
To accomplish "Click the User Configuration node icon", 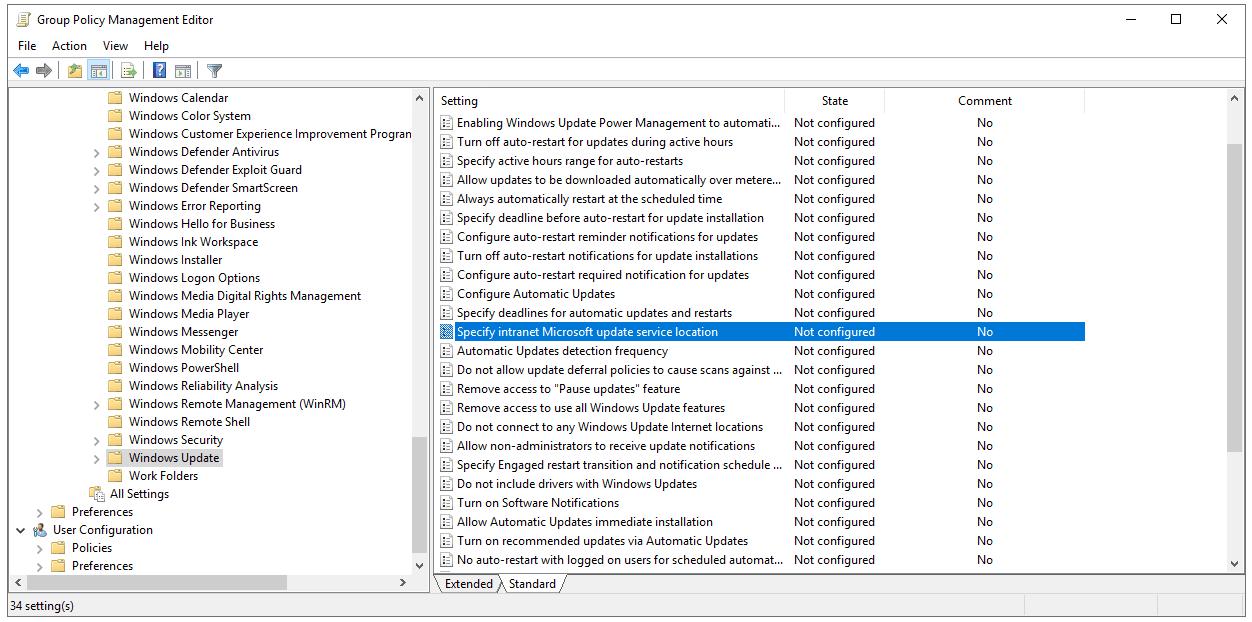I will click(x=40, y=530).
